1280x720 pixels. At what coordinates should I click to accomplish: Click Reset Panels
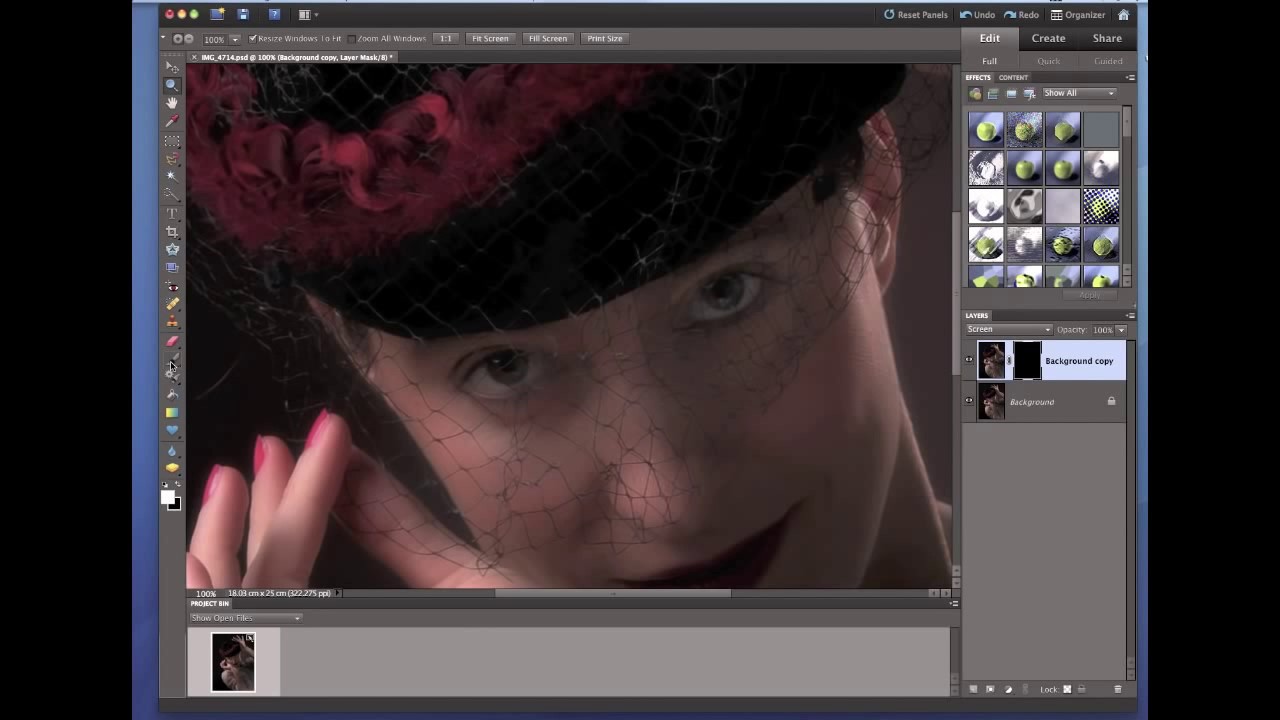click(916, 15)
